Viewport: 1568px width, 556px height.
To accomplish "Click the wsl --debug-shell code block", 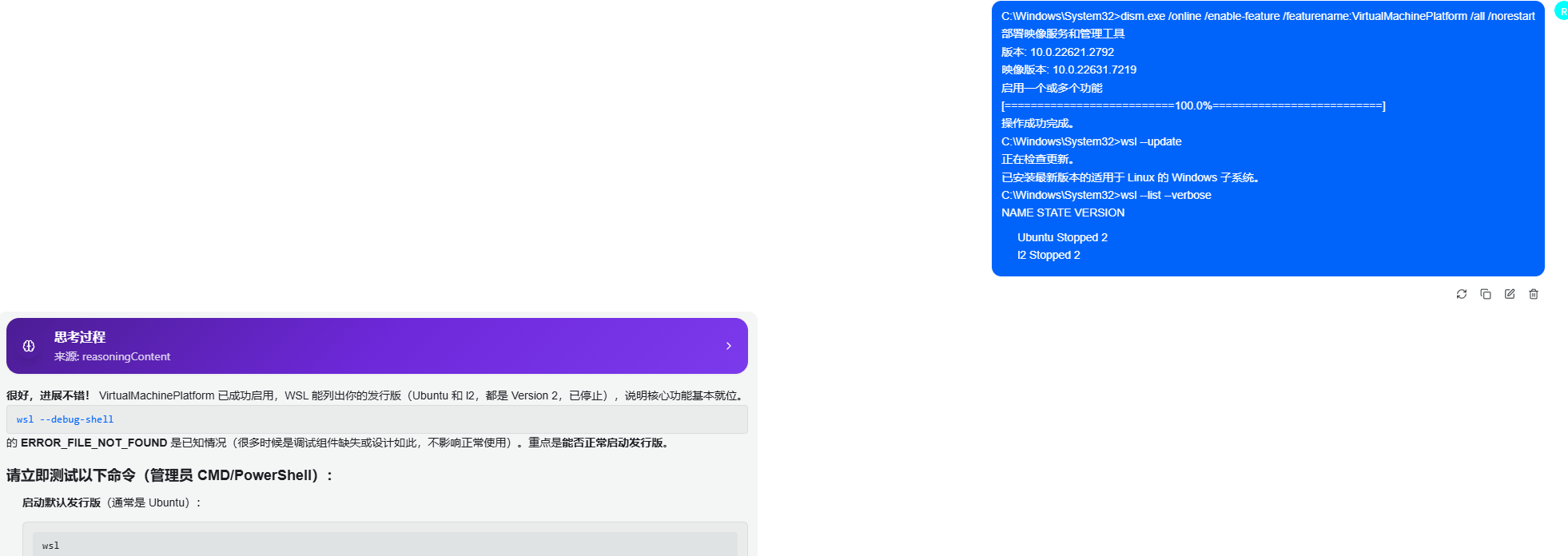I will (x=377, y=419).
